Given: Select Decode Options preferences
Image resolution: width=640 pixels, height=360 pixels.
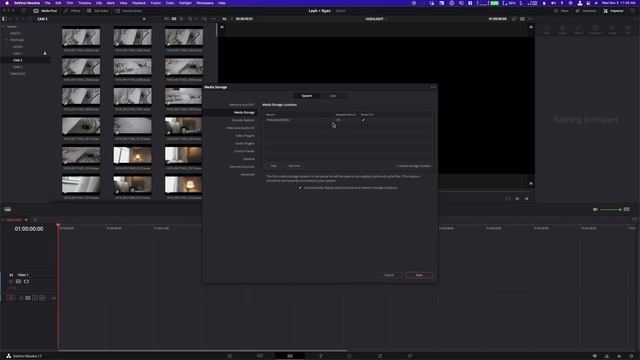Looking at the screenshot, I should point(243,120).
